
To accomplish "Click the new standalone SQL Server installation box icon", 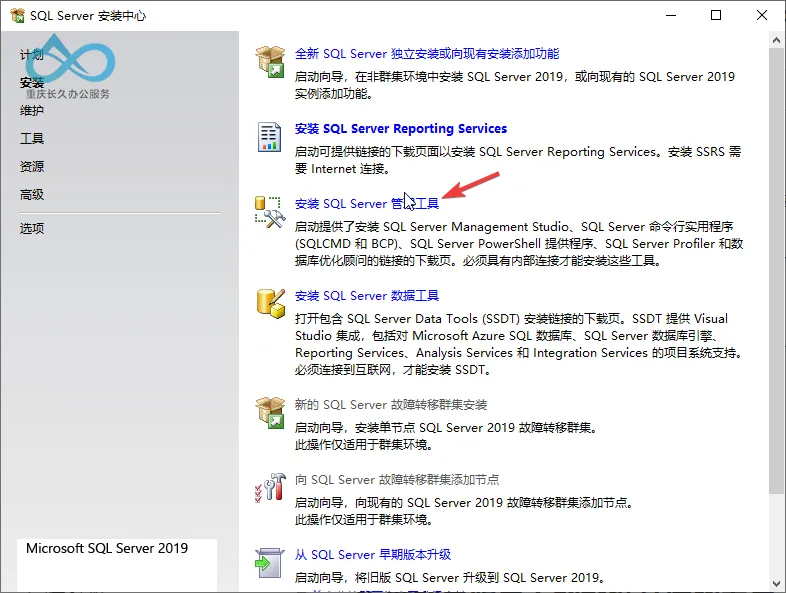I will (270, 62).
